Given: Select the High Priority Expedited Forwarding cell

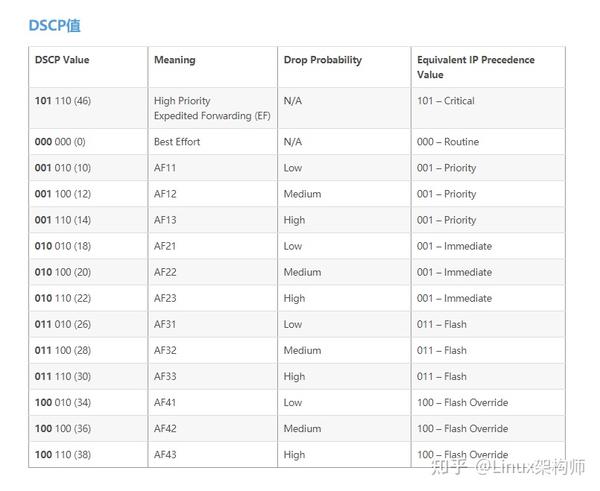Looking at the screenshot, I should 211,108.
